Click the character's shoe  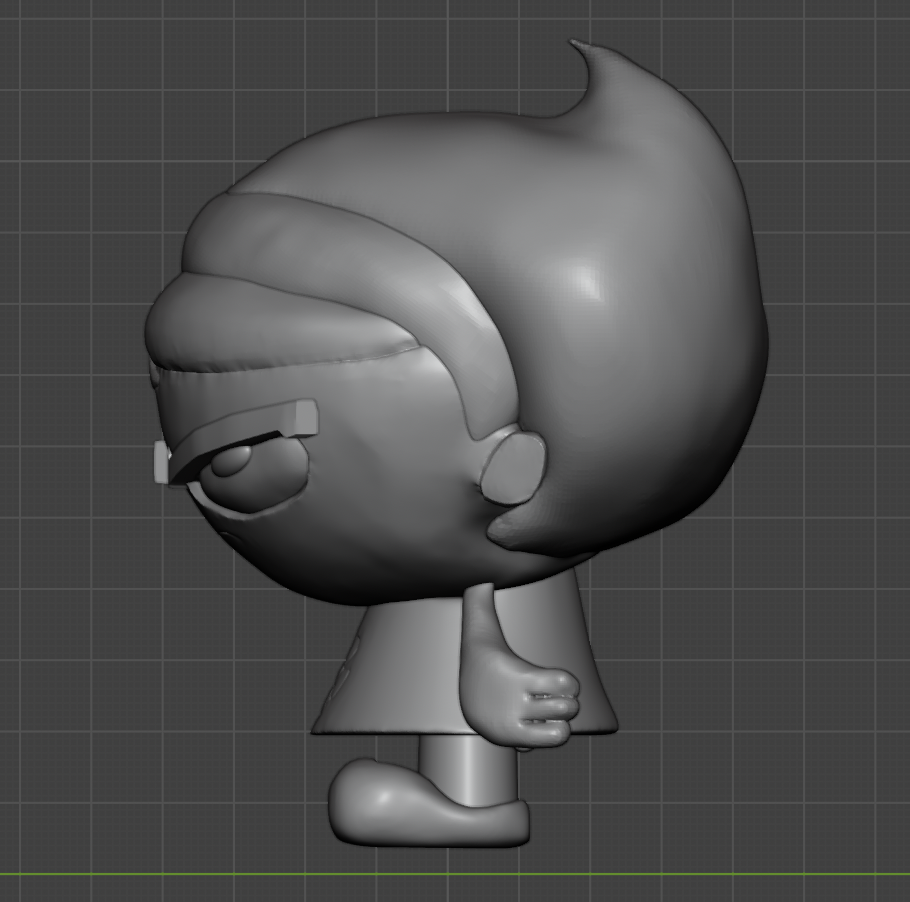tap(428, 802)
